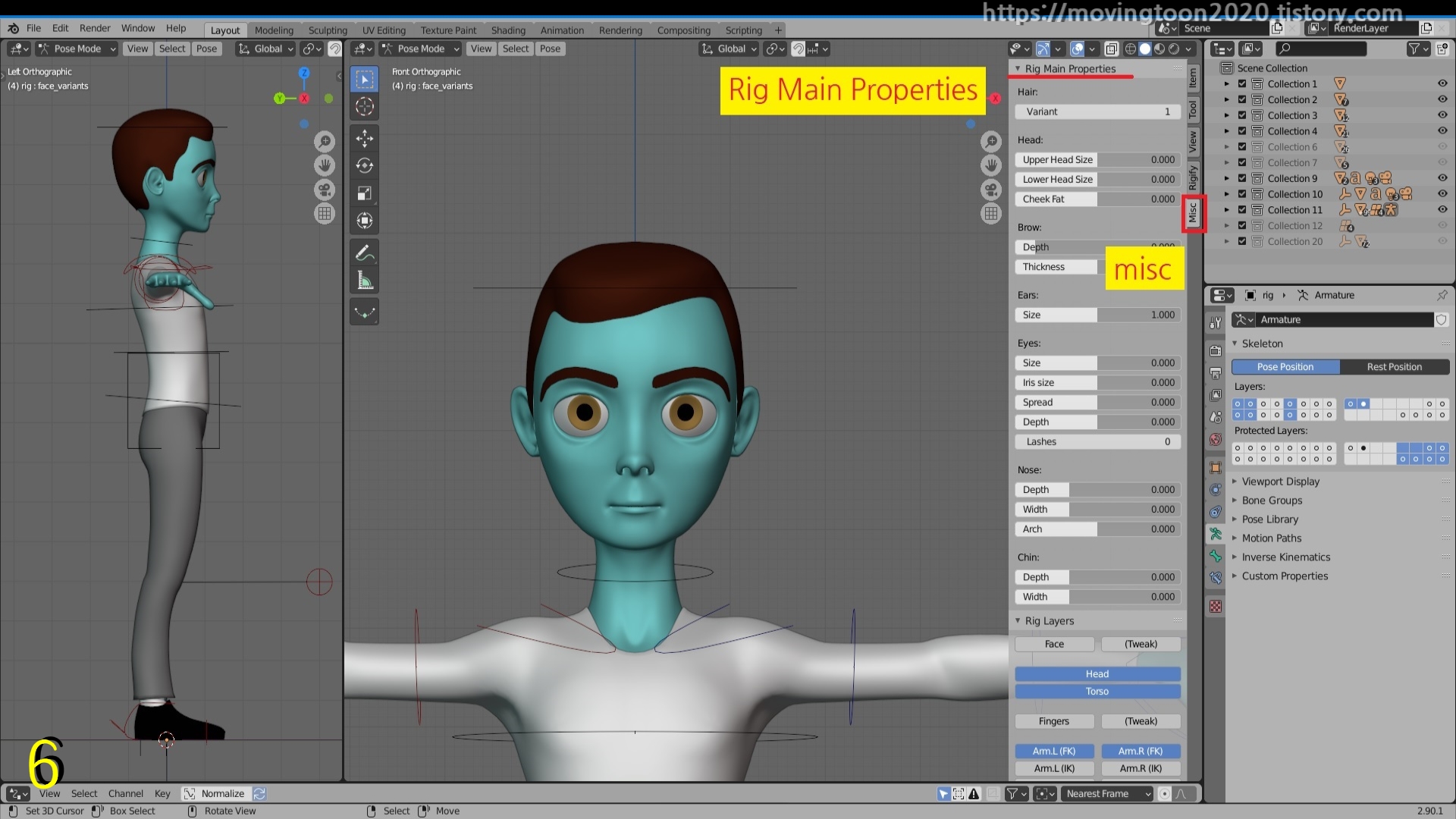Uncheck Collection 3 checkbox
The width and height of the screenshot is (1456, 819).
click(1242, 115)
